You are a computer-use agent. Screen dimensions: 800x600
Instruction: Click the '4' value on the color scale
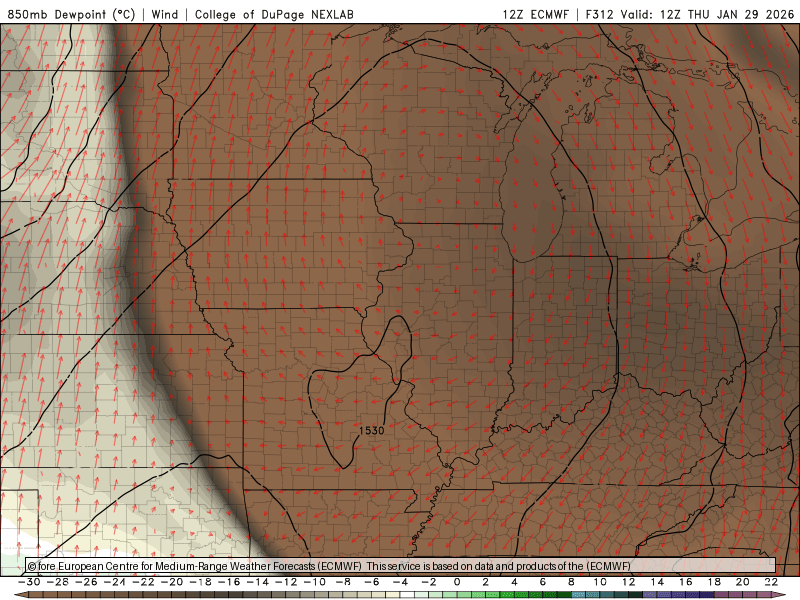[514, 582]
